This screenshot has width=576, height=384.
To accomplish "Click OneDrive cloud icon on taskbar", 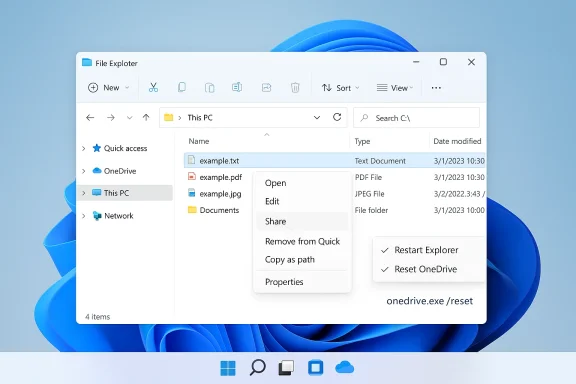I will coord(345,367).
